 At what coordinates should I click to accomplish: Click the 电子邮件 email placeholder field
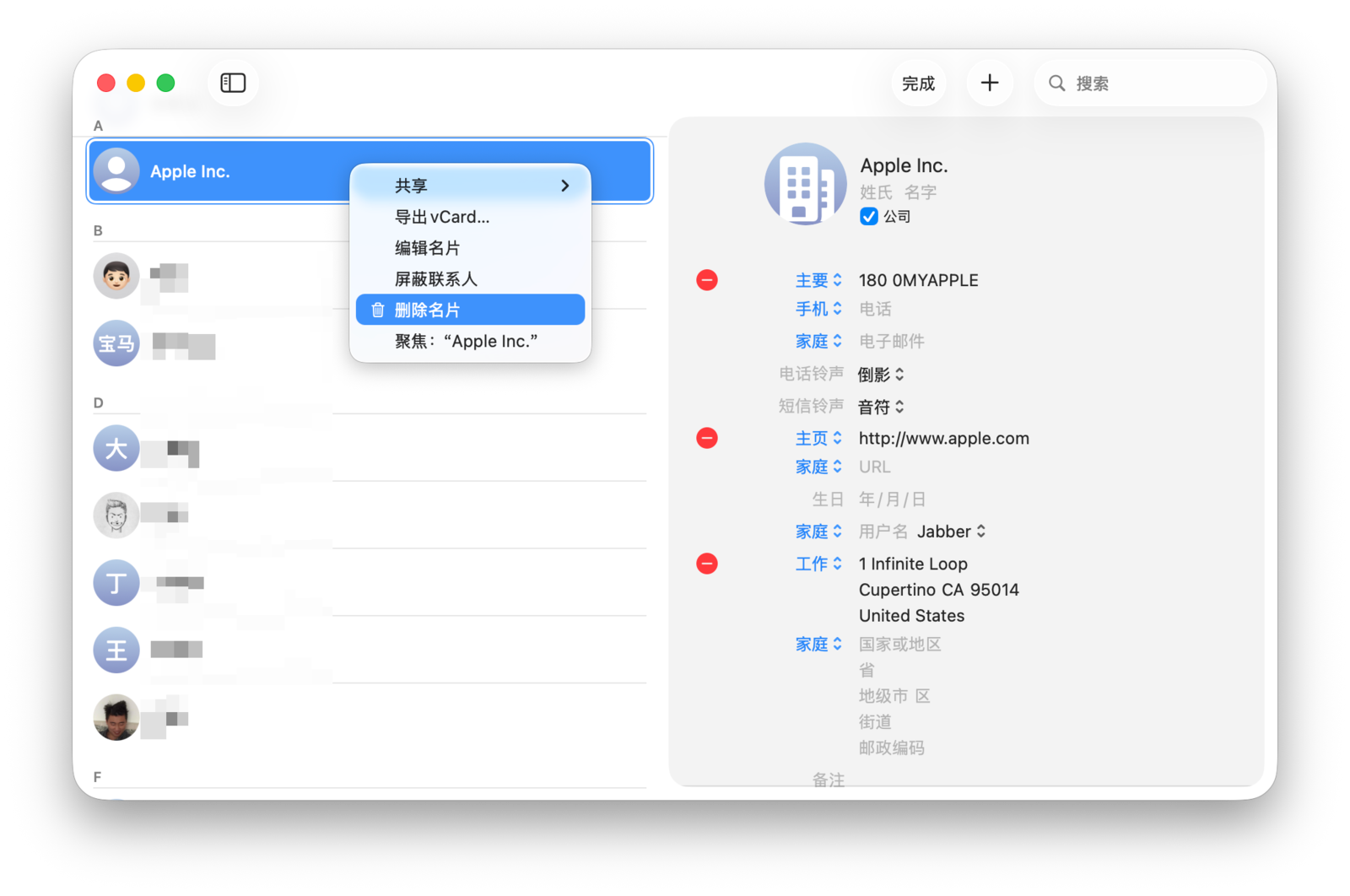click(x=892, y=341)
